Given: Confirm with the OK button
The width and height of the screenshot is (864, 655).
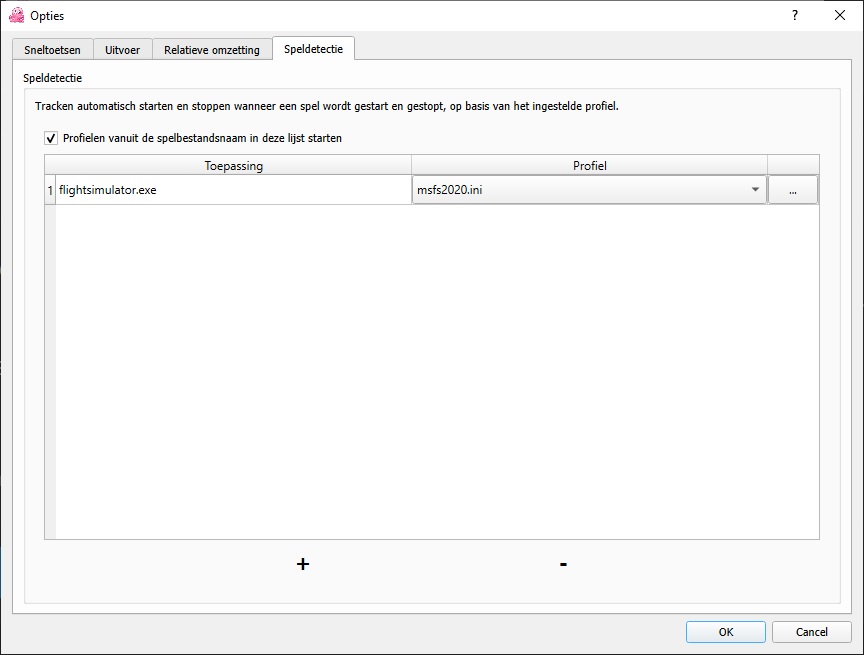Looking at the screenshot, I should point(726,632).
